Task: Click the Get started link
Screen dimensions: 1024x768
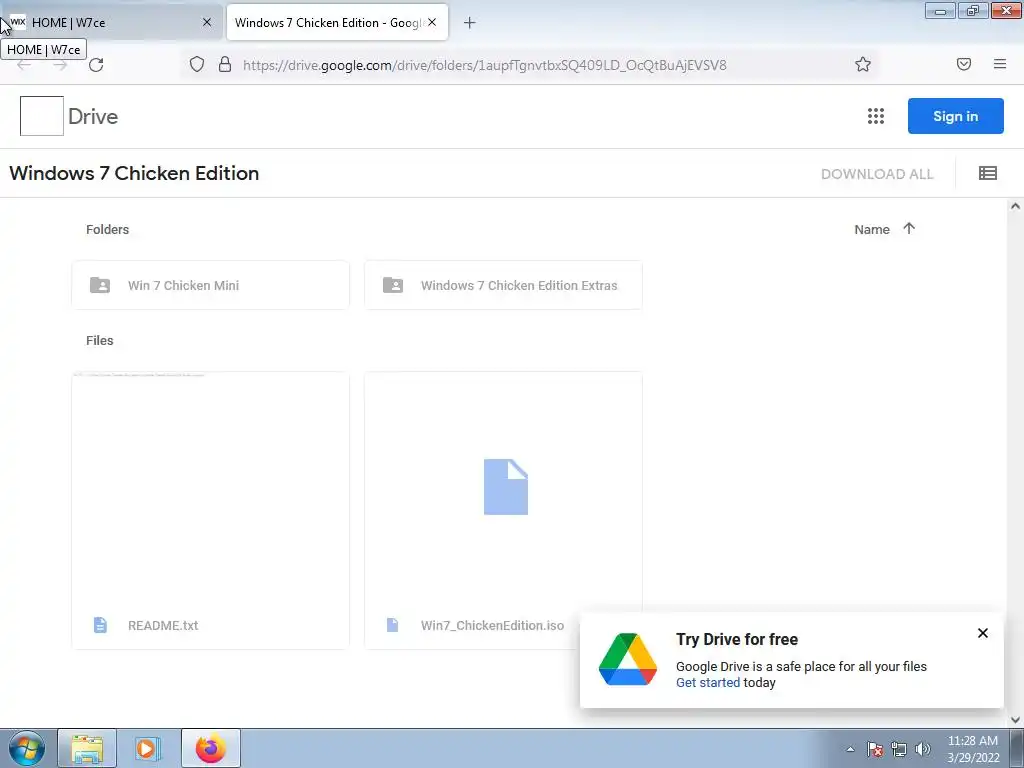Action: pos(708,682)
